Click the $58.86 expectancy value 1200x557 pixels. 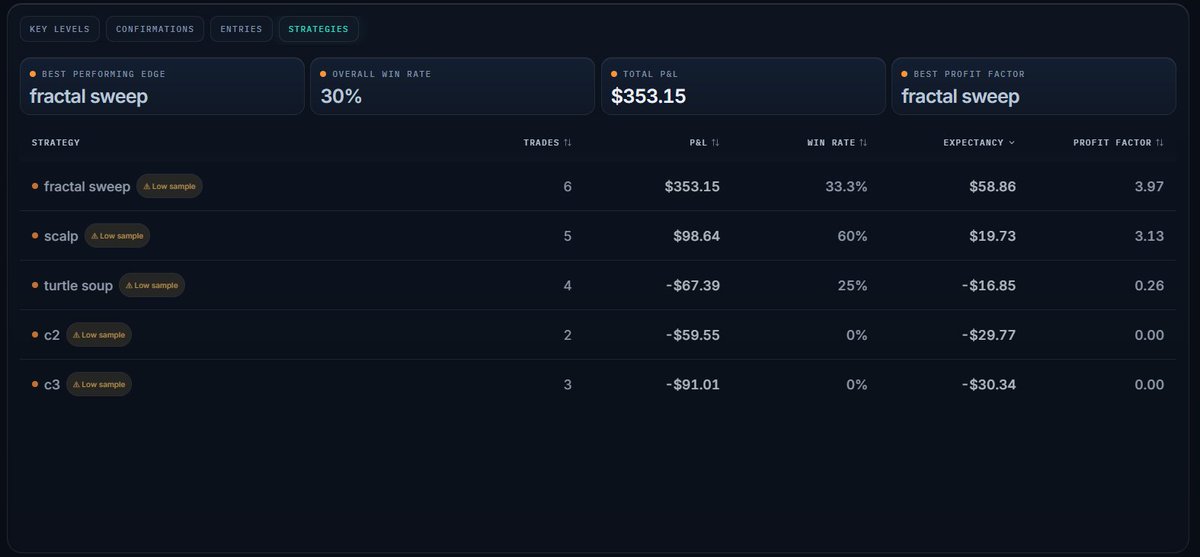990,186
